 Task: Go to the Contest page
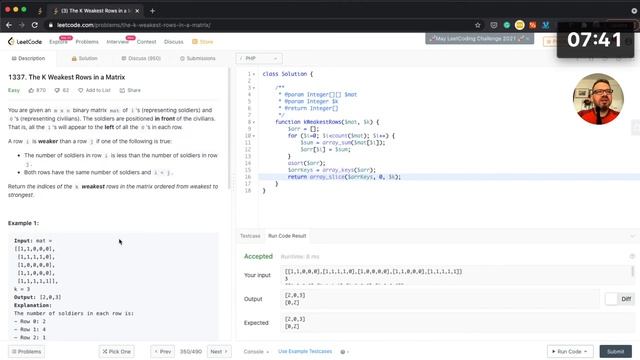coord(147,42)
